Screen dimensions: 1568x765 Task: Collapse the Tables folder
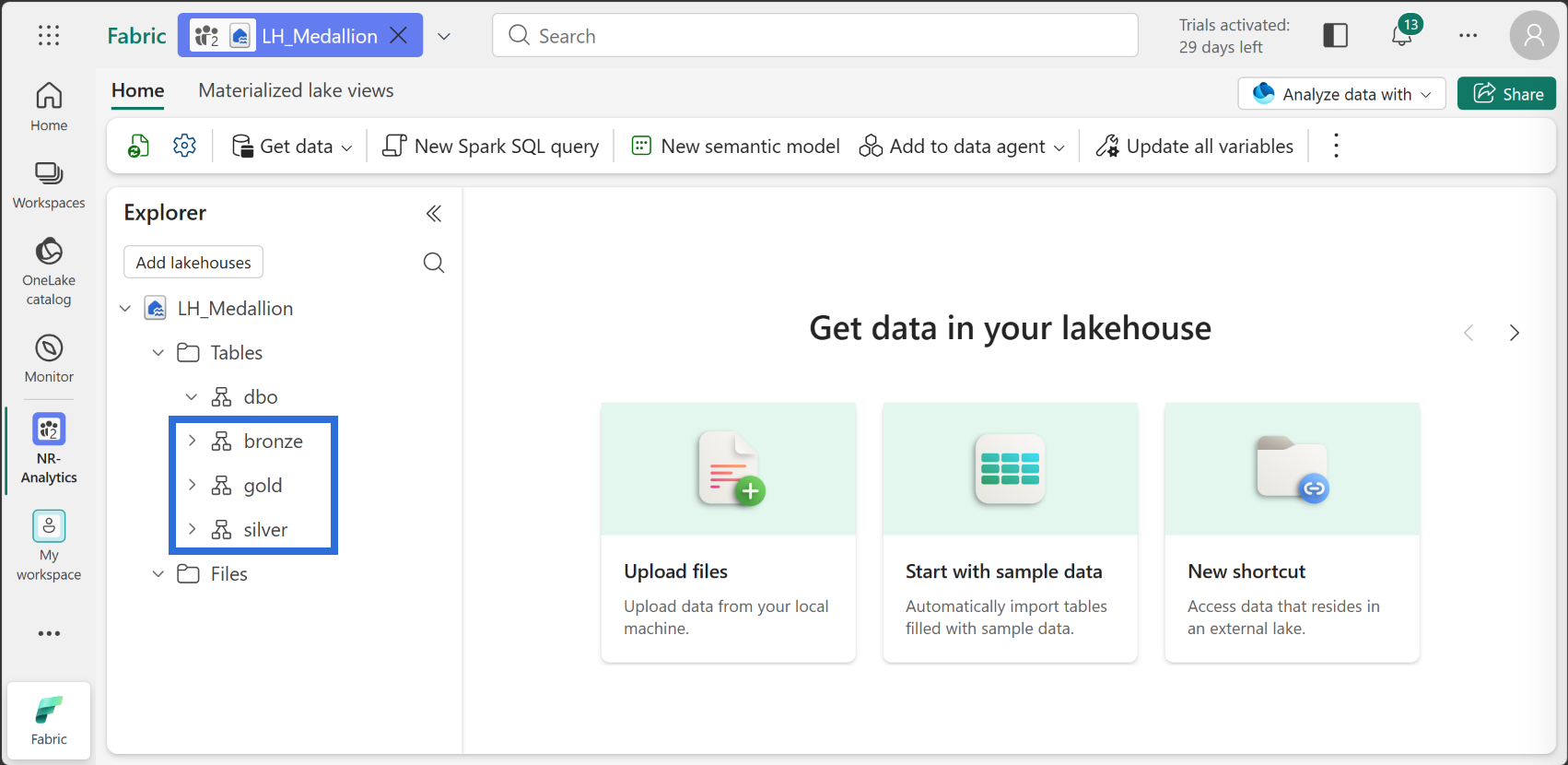[158, 352]
